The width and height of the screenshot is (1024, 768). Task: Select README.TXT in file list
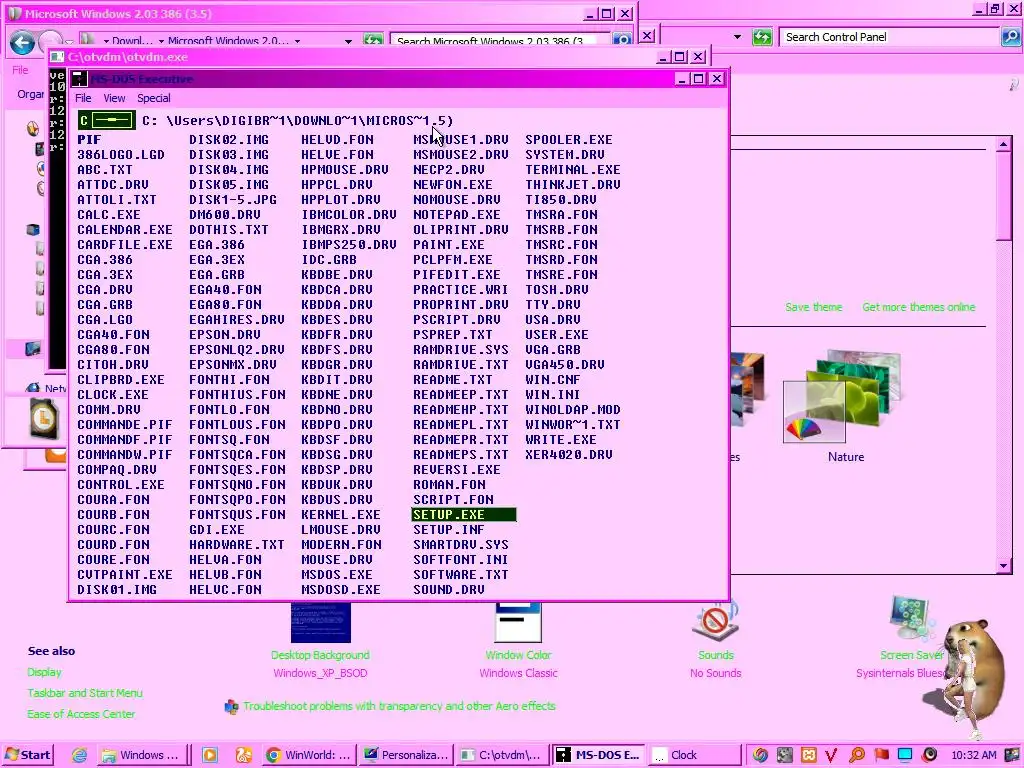click(453, 379)
